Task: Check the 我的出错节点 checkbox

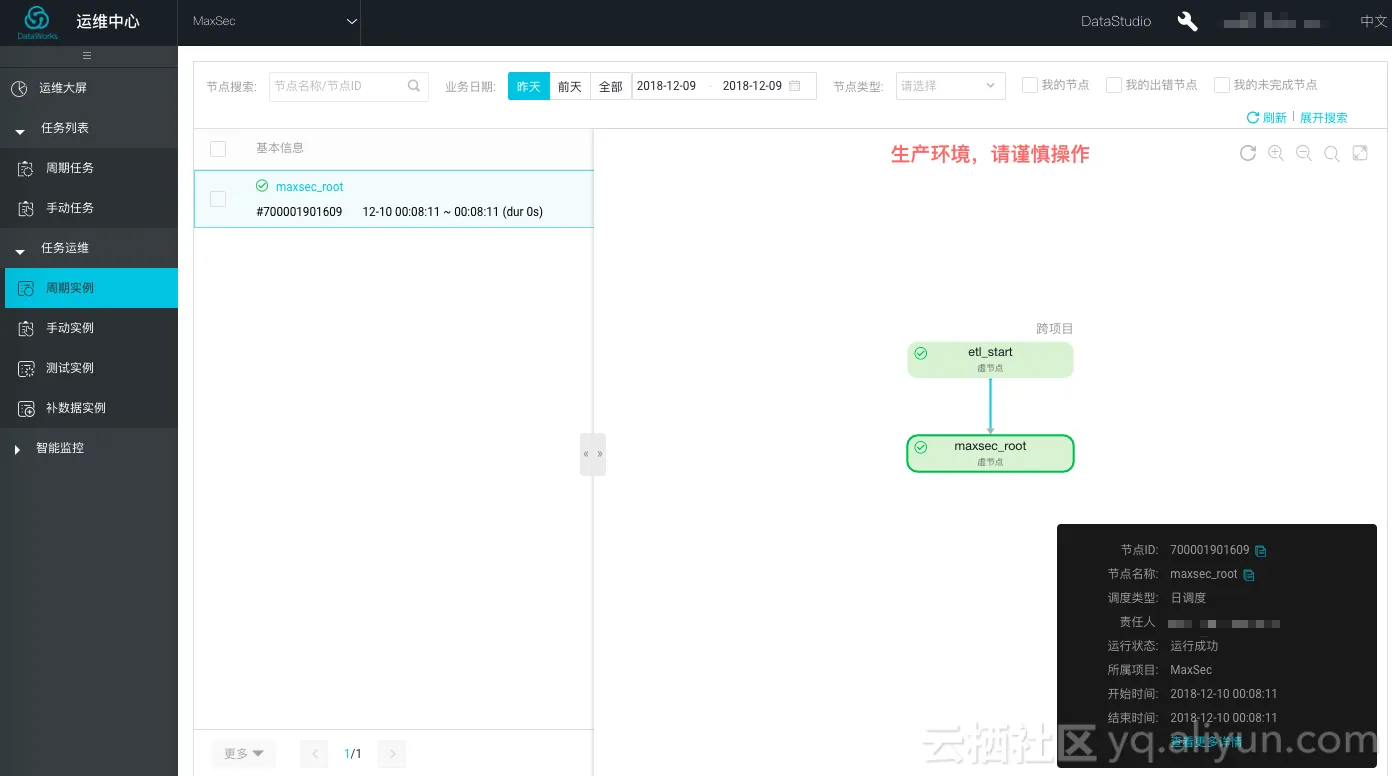Action: 1113,85
